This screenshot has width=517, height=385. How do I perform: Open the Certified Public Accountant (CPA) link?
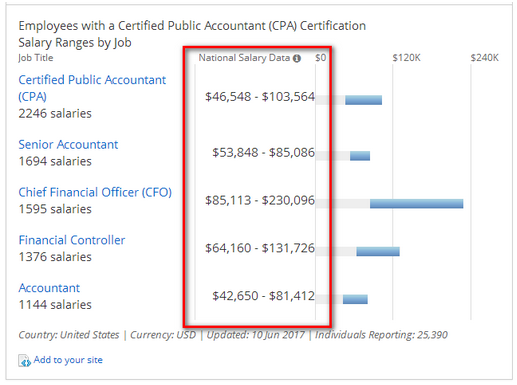point(92,88)
